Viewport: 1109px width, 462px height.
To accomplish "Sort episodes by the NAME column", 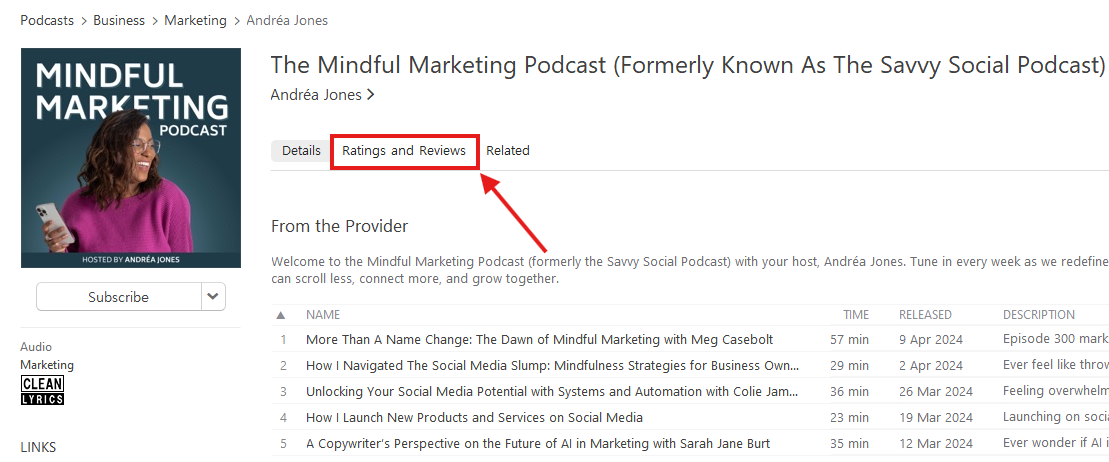I will (323, 315).
